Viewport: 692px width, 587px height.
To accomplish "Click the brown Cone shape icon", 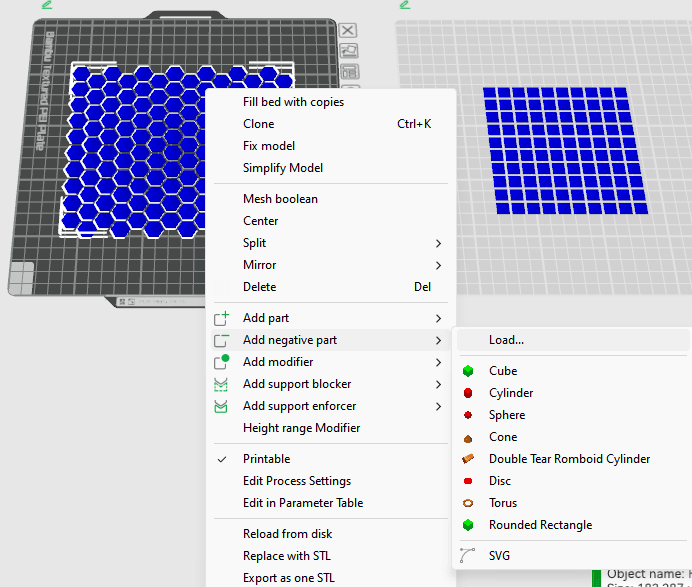I will pyautogui.click(x=468, y=438).
